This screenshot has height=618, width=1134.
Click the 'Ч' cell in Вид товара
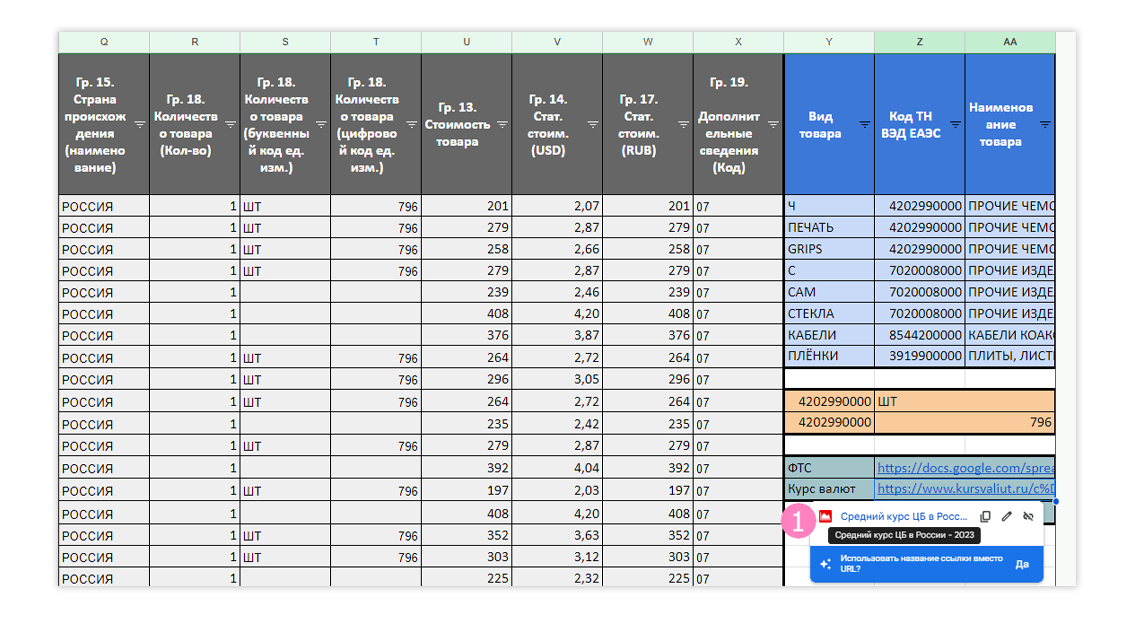[x=829, y=205]
